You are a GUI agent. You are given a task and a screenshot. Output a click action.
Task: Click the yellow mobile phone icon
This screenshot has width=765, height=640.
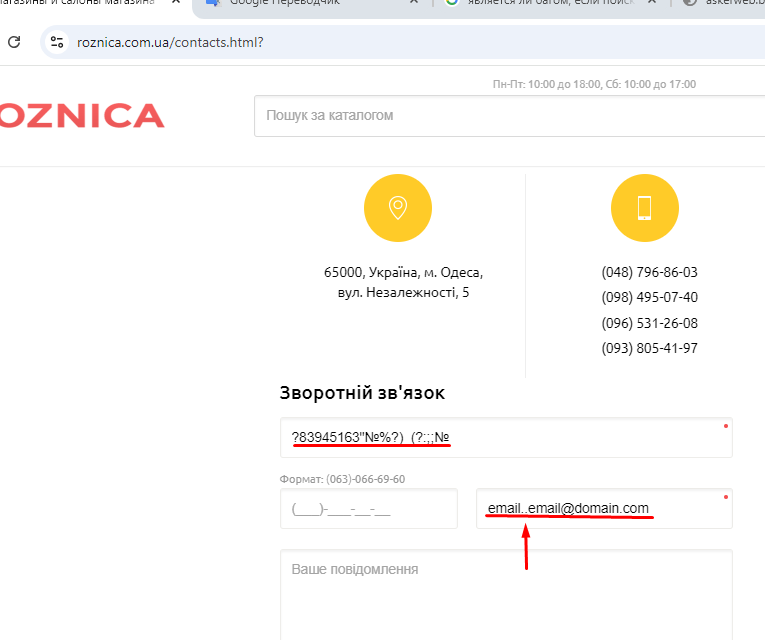click(644, 208)
